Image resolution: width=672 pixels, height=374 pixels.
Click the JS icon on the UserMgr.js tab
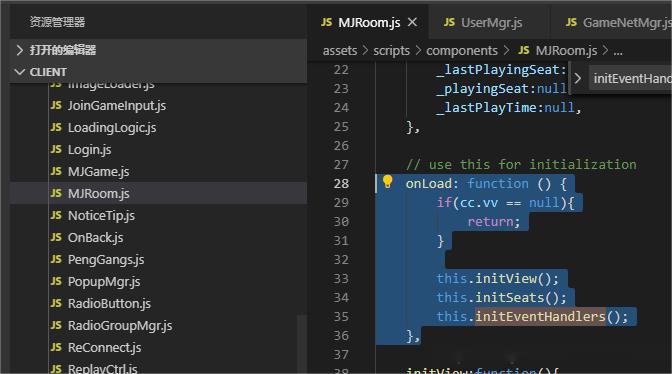(x=449, y=22)
